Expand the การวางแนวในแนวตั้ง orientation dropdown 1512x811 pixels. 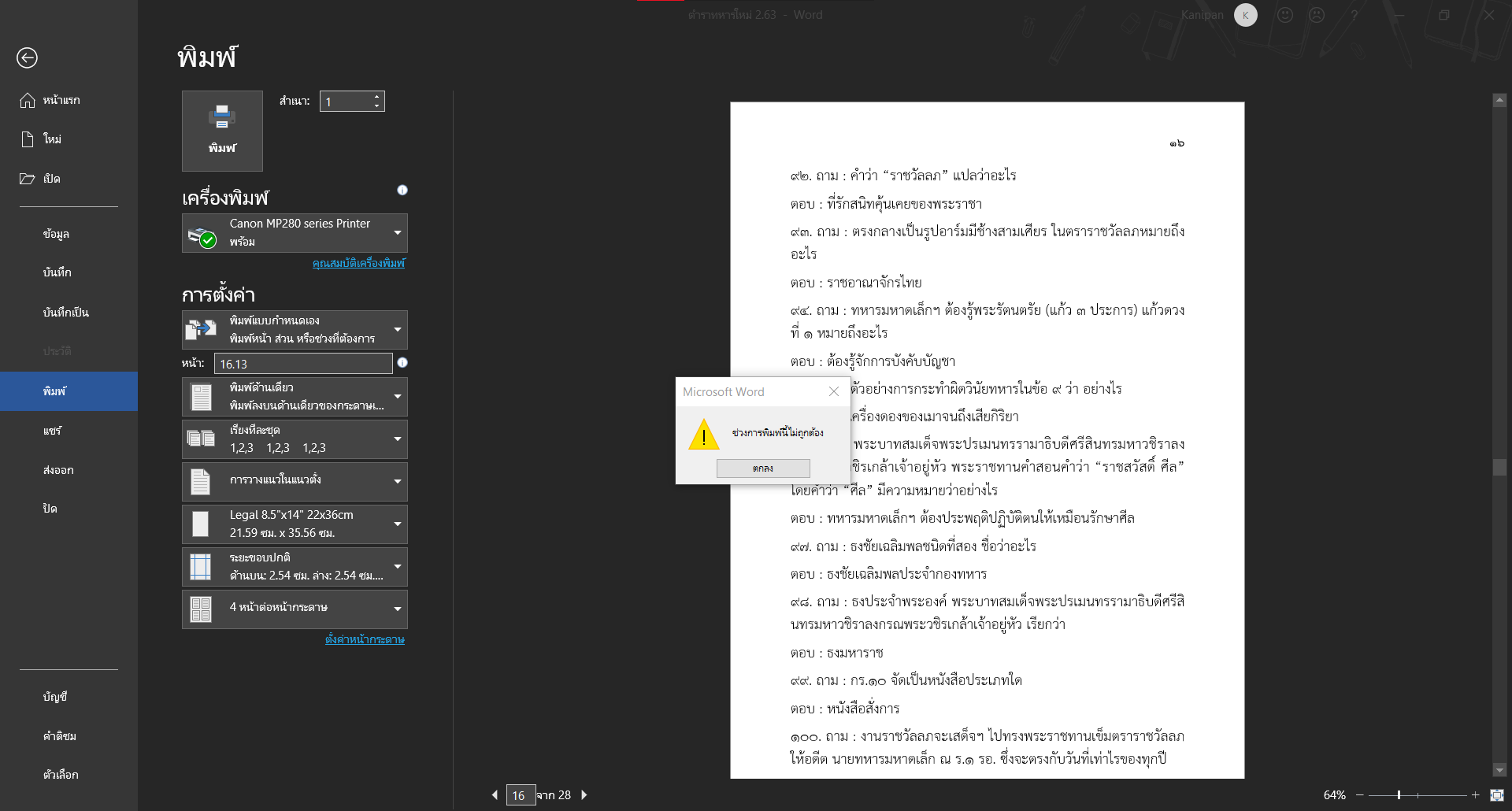pos(295,482)
